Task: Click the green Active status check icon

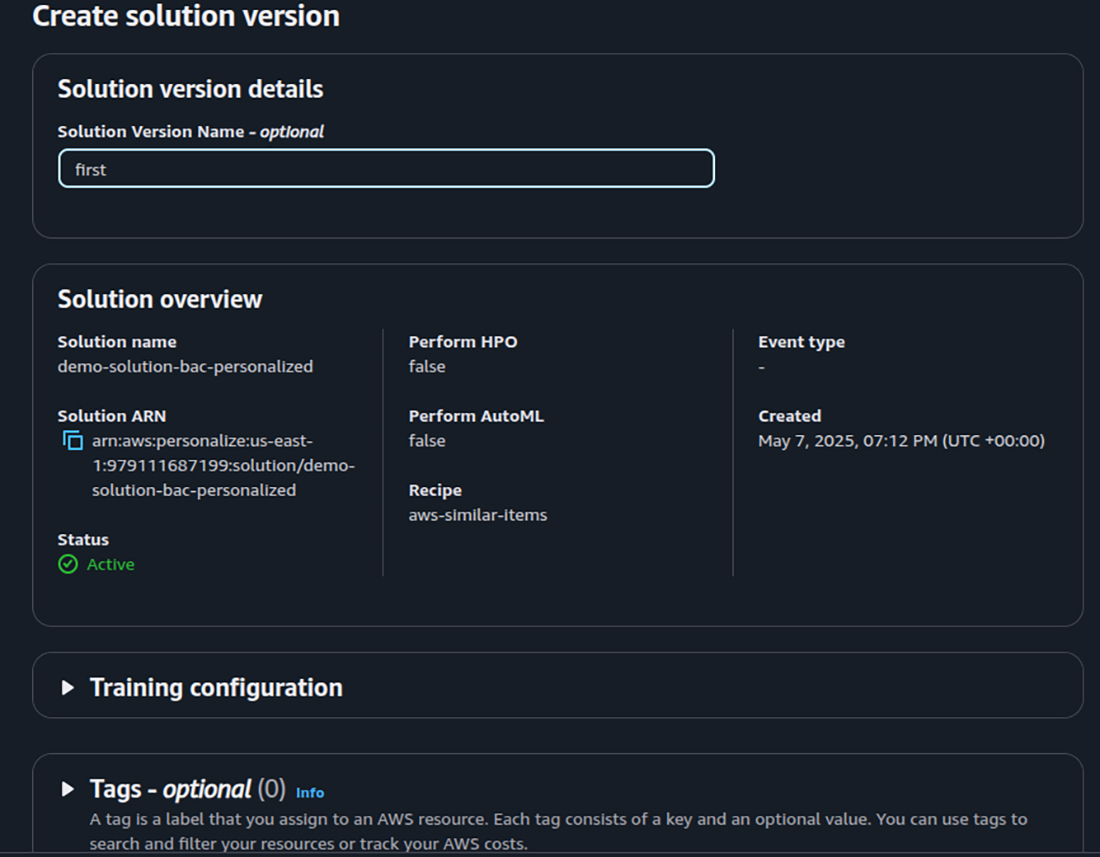Action: (68, 564)
